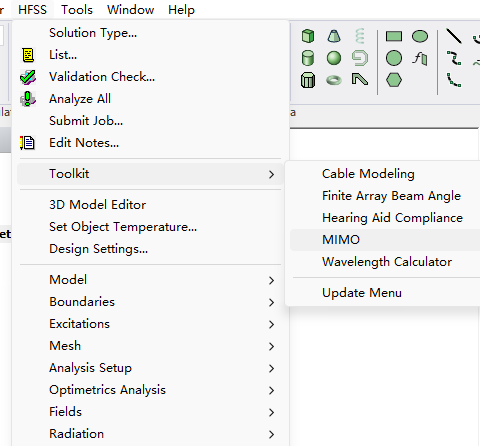
Task: Choose the Draw Cone tool icon
Action: tap(334, 36)
